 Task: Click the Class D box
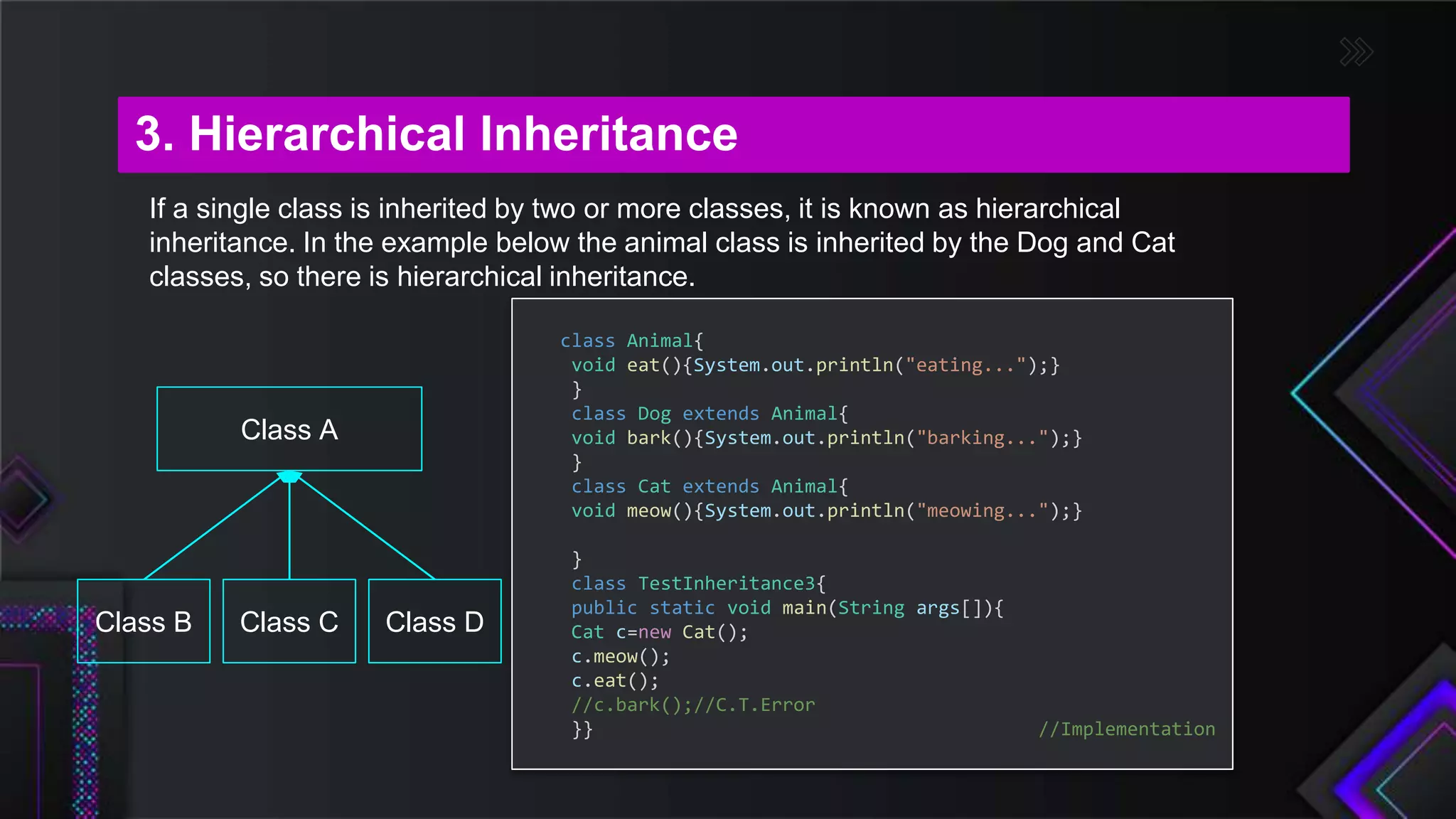coord(434,621)
